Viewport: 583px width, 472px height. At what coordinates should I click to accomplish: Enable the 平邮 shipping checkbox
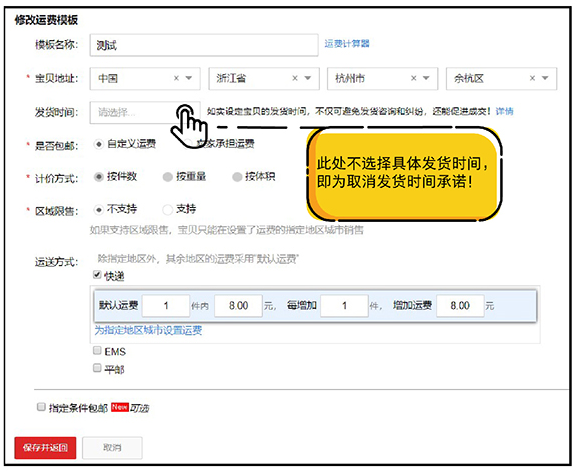97,368
